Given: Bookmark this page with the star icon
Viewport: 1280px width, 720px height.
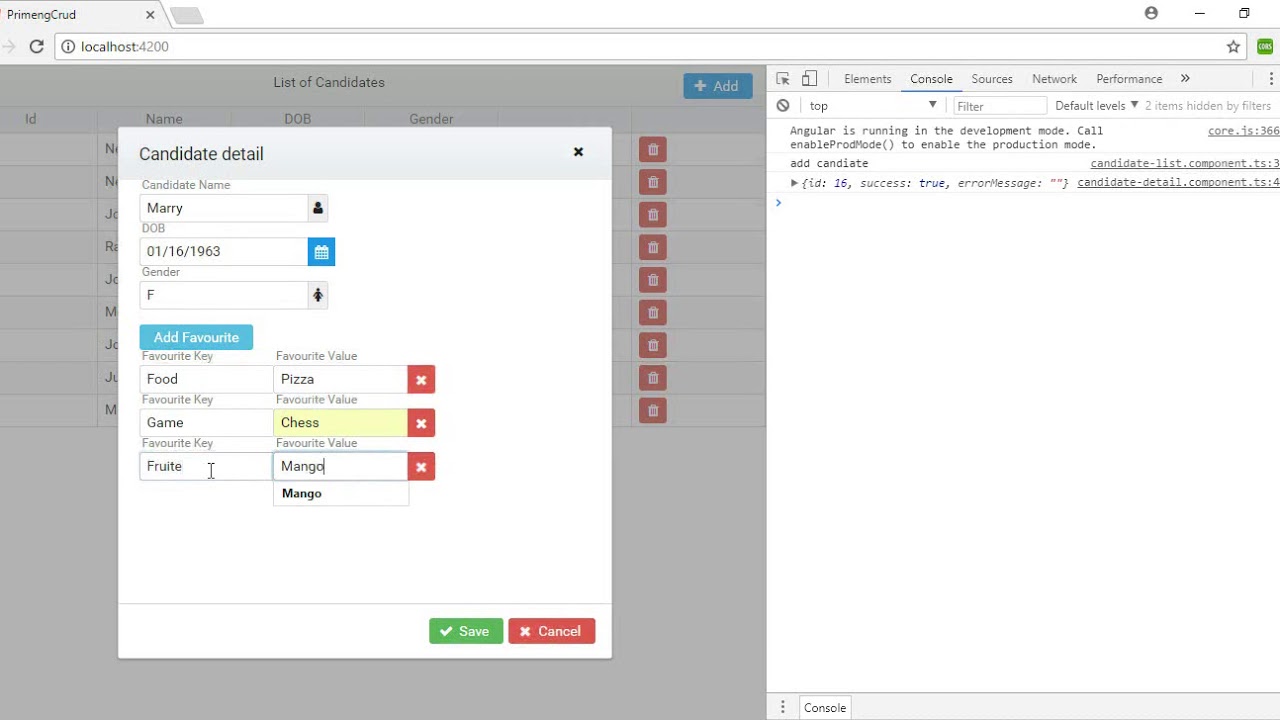Looking at the screenshot, I should [1233, 46].
